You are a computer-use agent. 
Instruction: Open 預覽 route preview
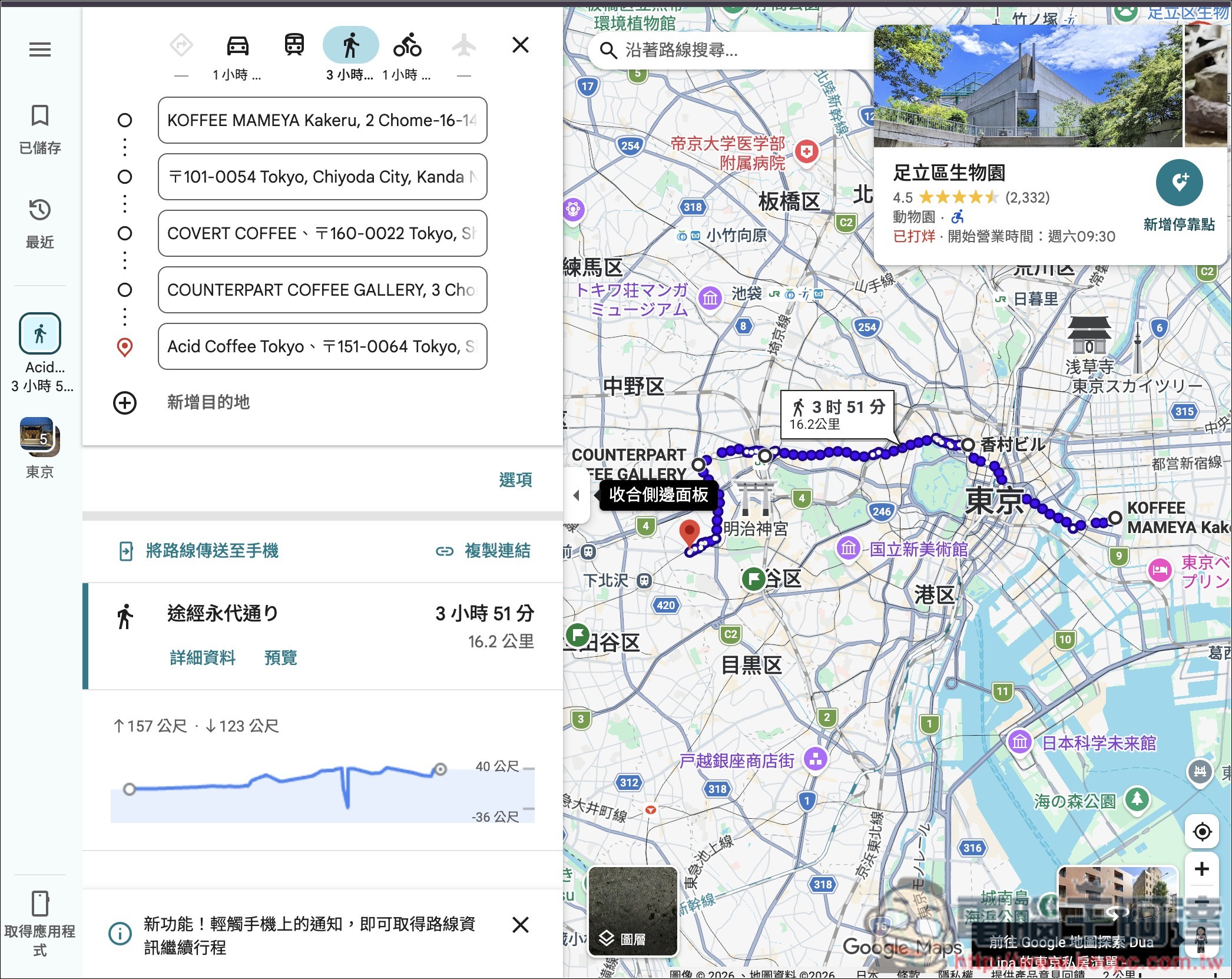click(x=281, y=657)
